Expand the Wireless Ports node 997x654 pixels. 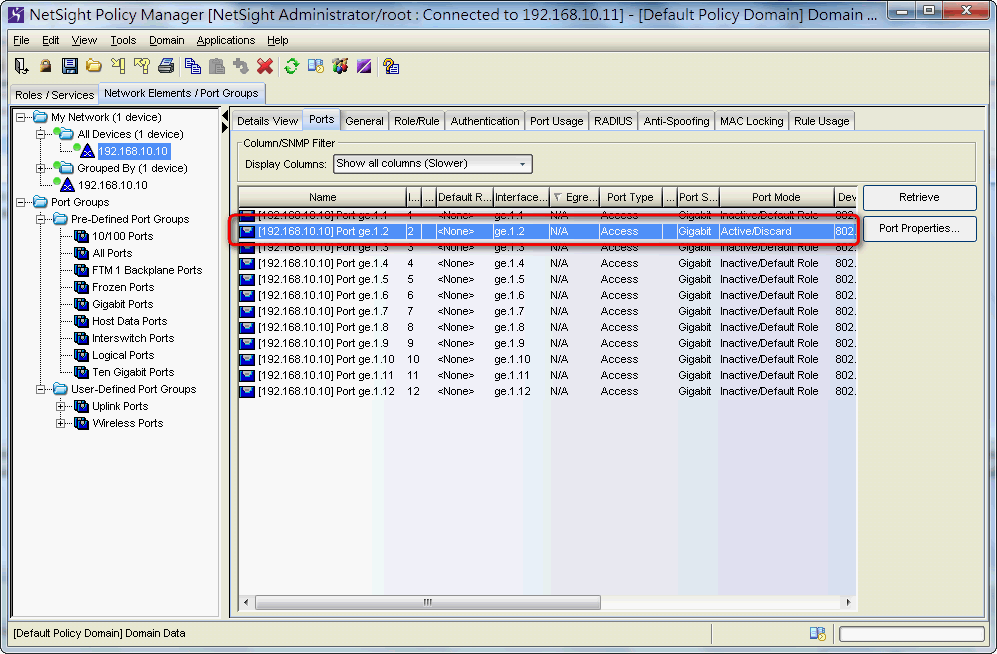pyautogui.click(x=61, y=423)
